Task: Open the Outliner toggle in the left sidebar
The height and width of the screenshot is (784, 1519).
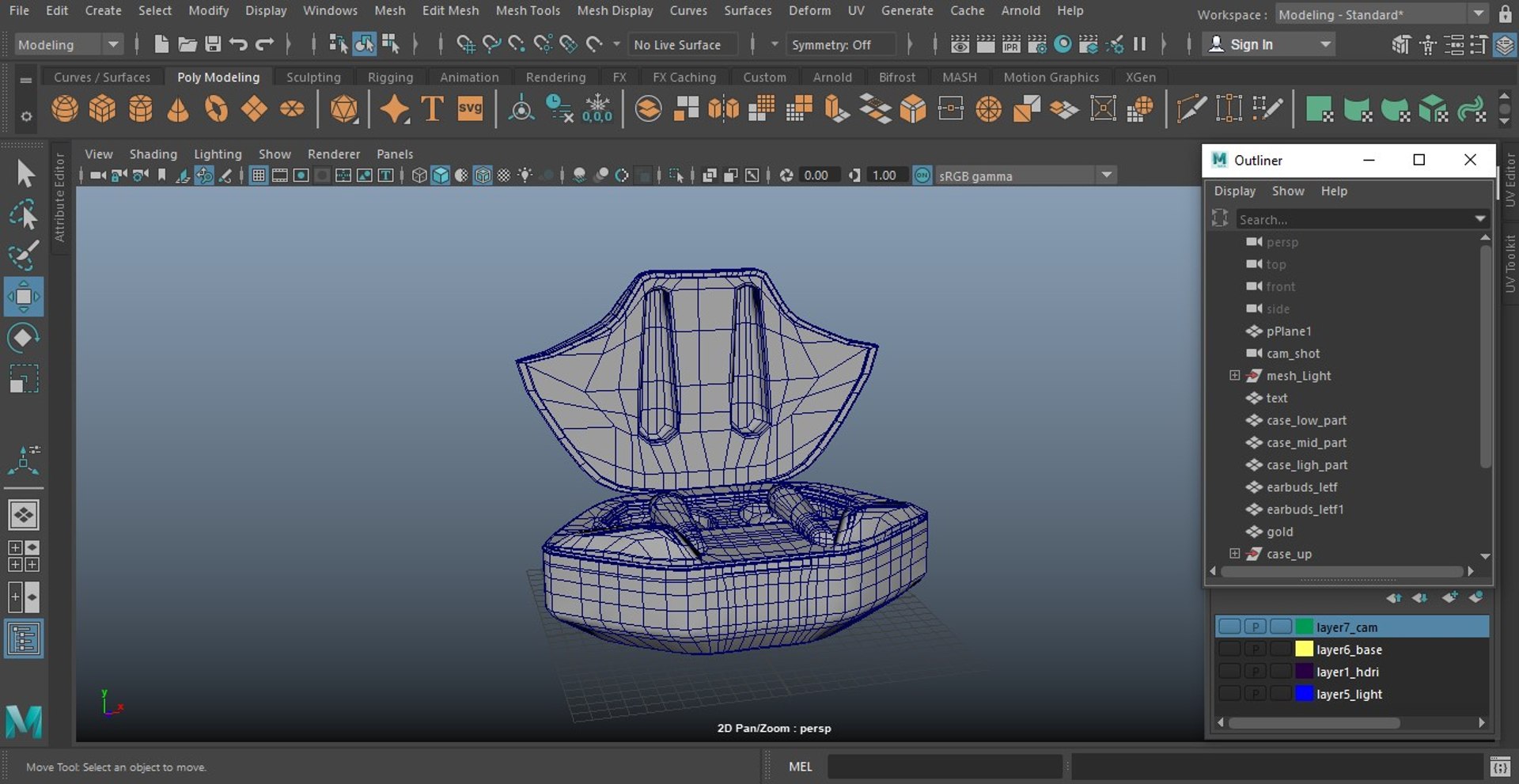Action: (x=24, y=639)
